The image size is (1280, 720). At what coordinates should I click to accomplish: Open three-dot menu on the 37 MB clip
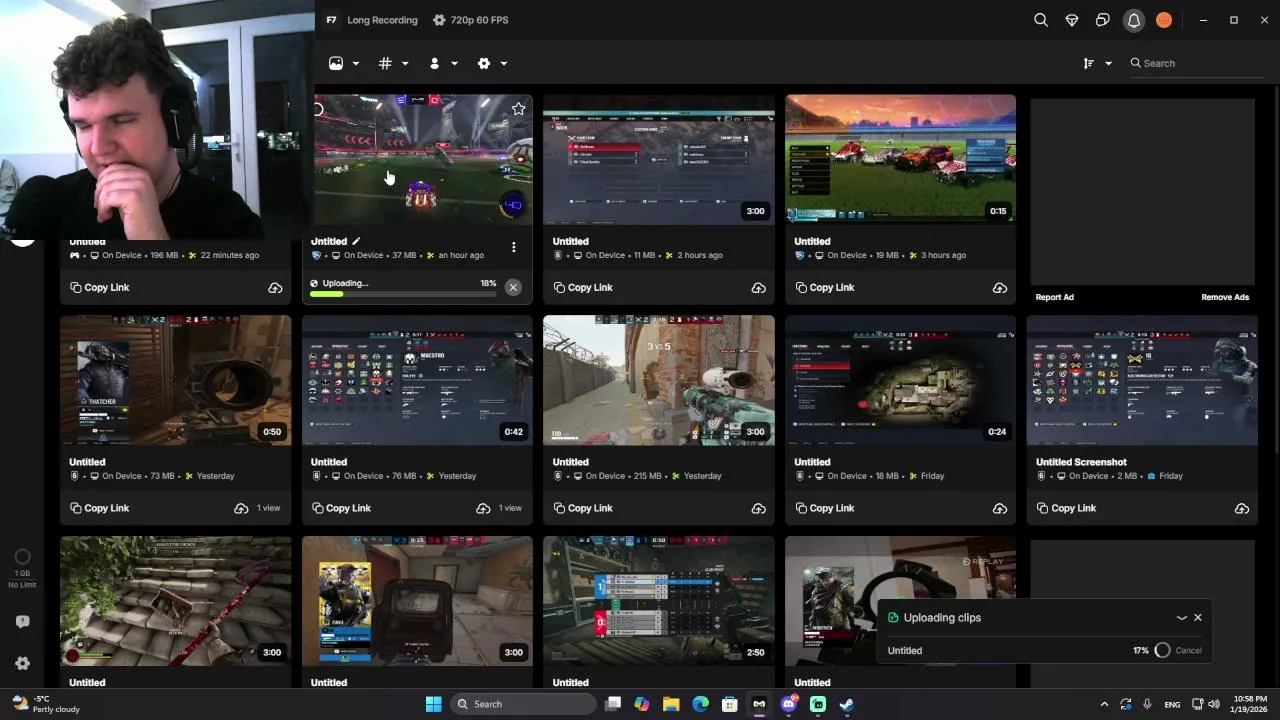click(x=514, y=247)
